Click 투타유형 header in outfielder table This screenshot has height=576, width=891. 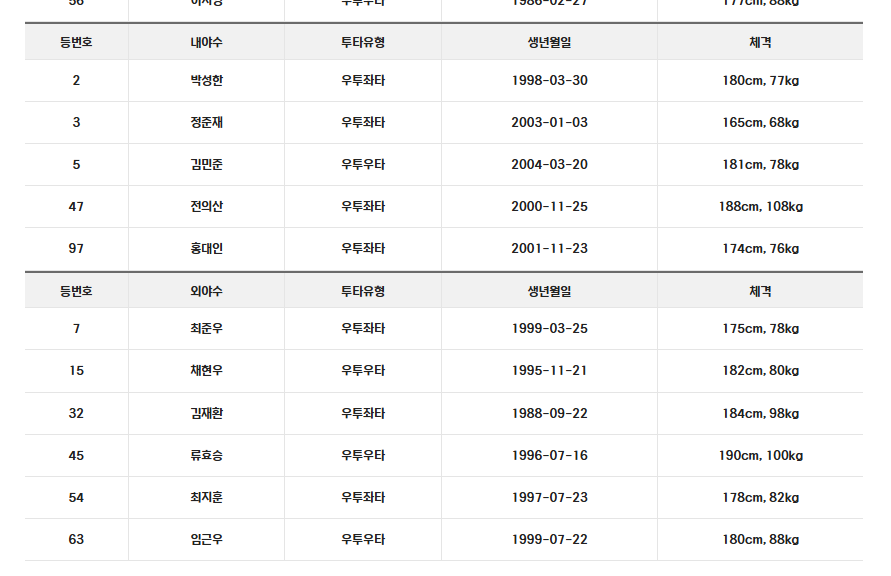click(x=363, y=291)
